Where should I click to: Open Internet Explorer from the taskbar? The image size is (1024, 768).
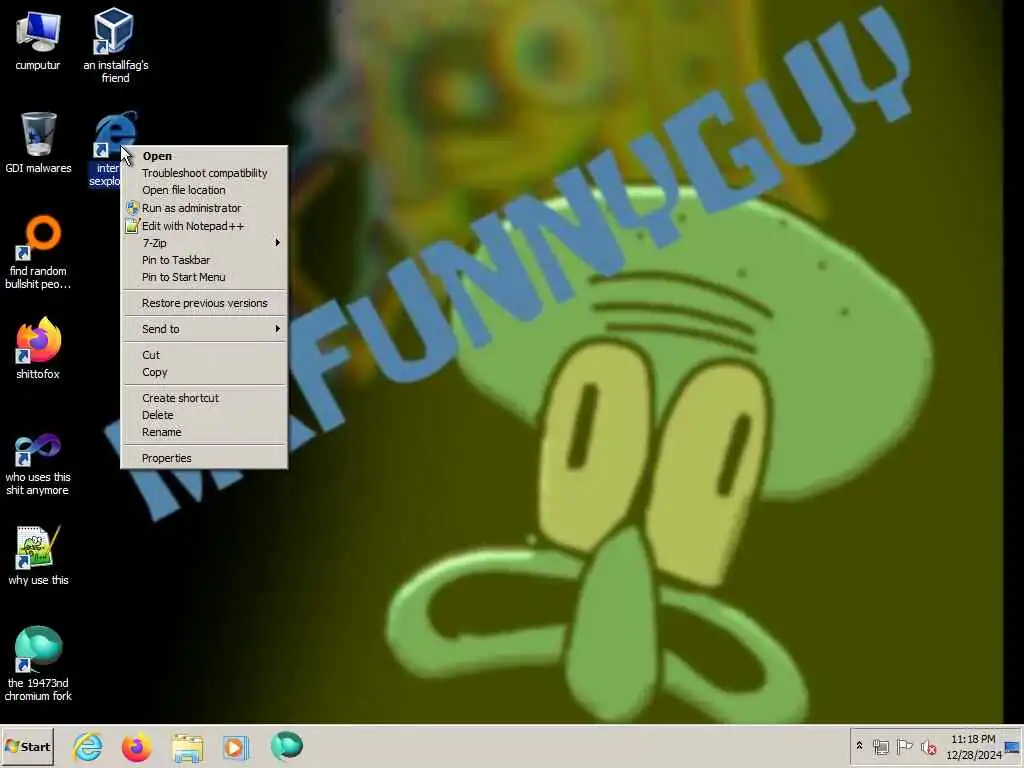pyautogui.click(x=88, y=746)
